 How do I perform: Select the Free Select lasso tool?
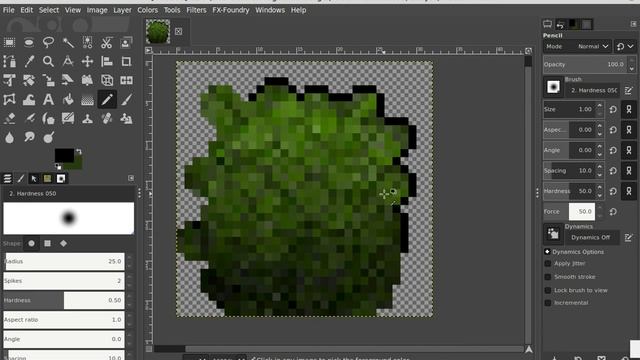(48, 42)
